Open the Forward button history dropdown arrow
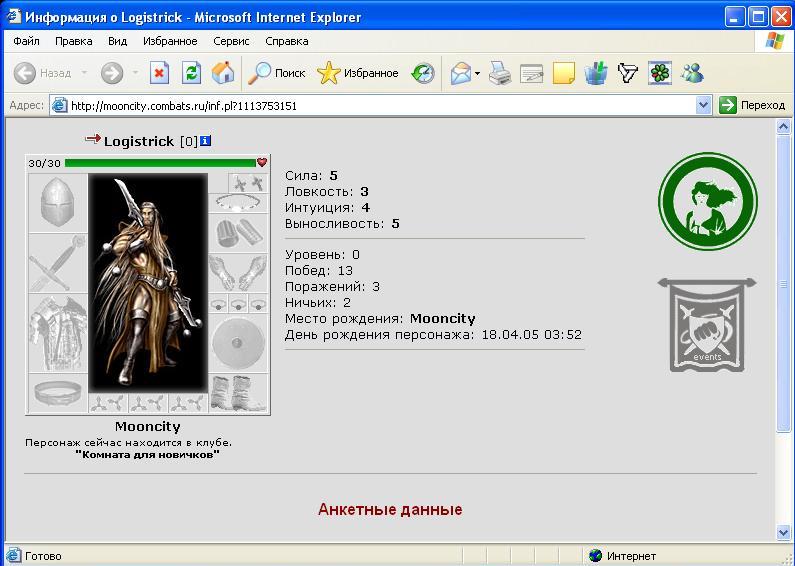Image resolution: width=795 pixels, height=566 pixels. point(135,74)
